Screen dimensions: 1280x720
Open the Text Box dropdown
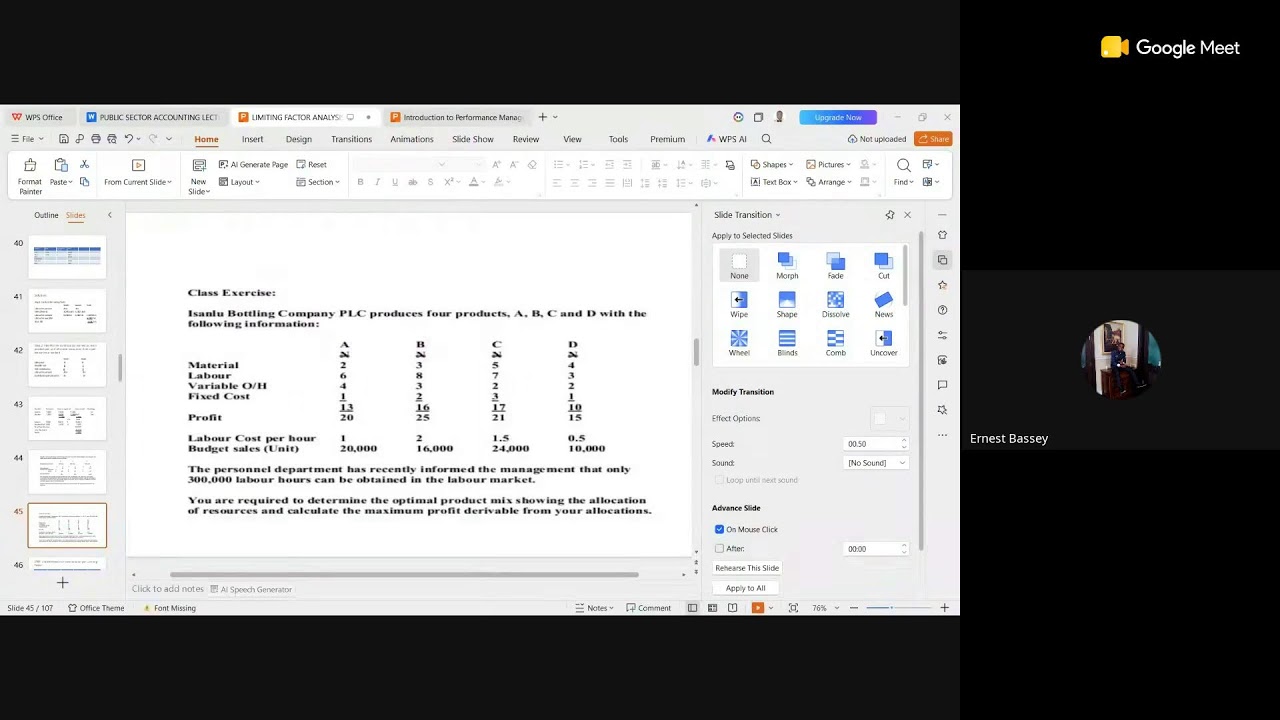[775, 182]
